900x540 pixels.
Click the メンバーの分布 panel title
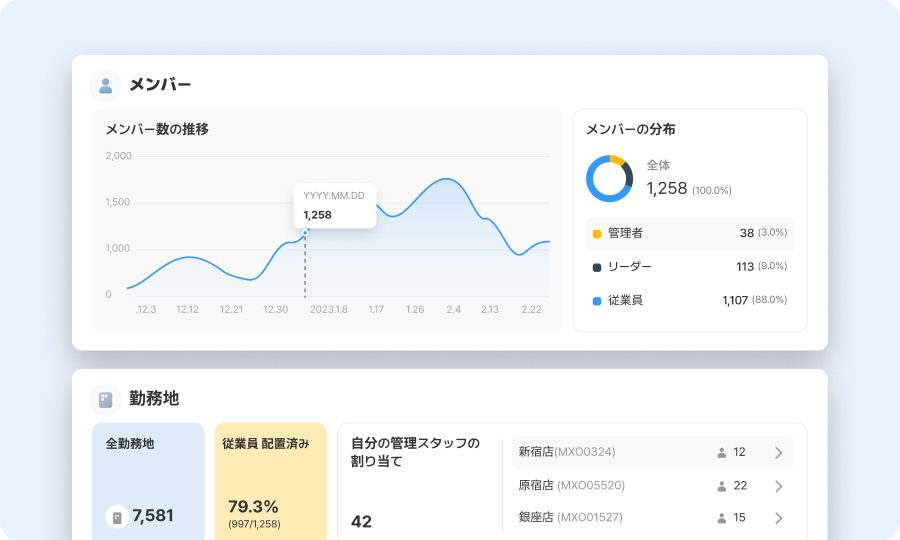[630, 129]
